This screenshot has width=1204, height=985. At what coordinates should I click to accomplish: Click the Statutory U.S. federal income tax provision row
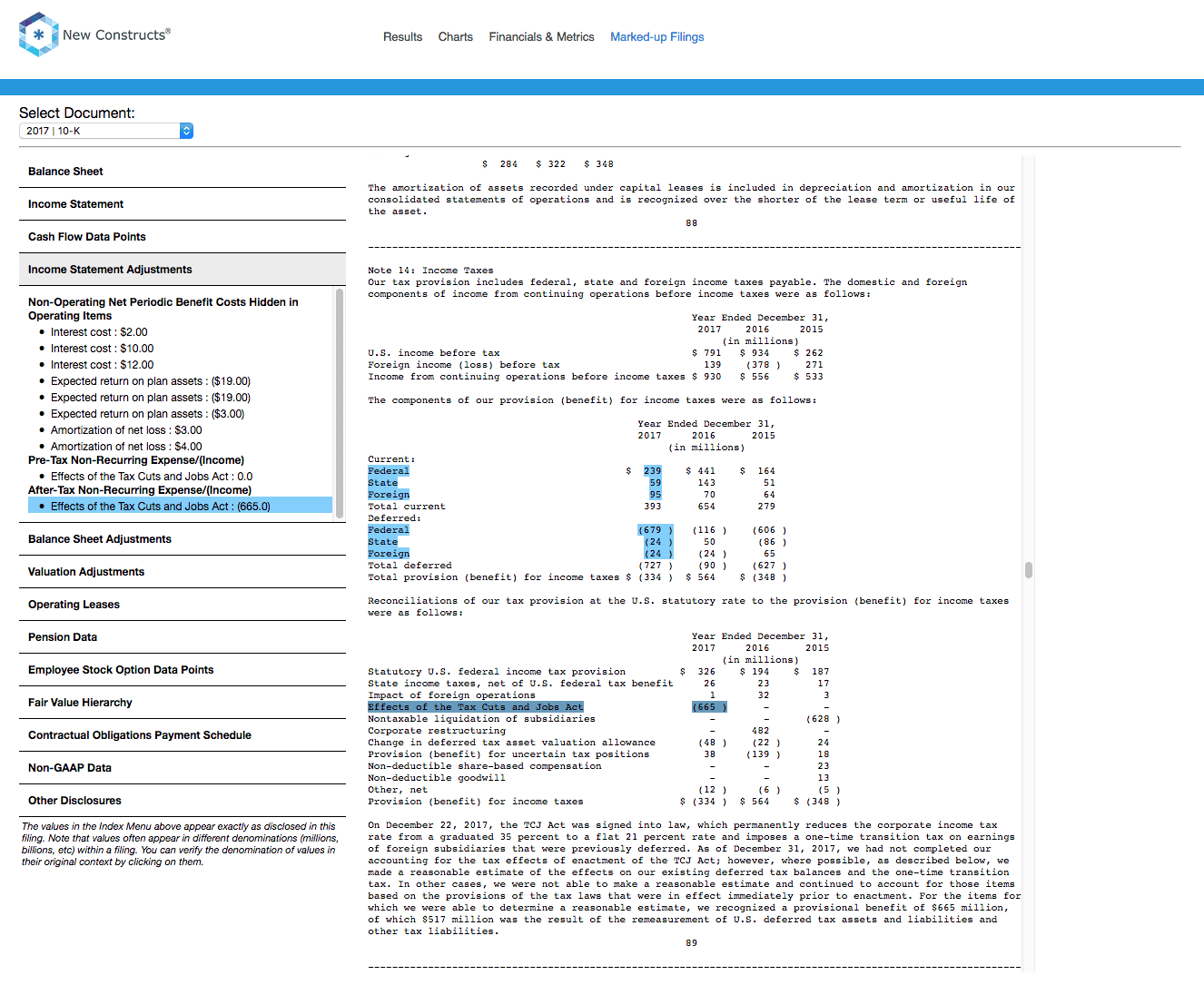coord(497,672)
